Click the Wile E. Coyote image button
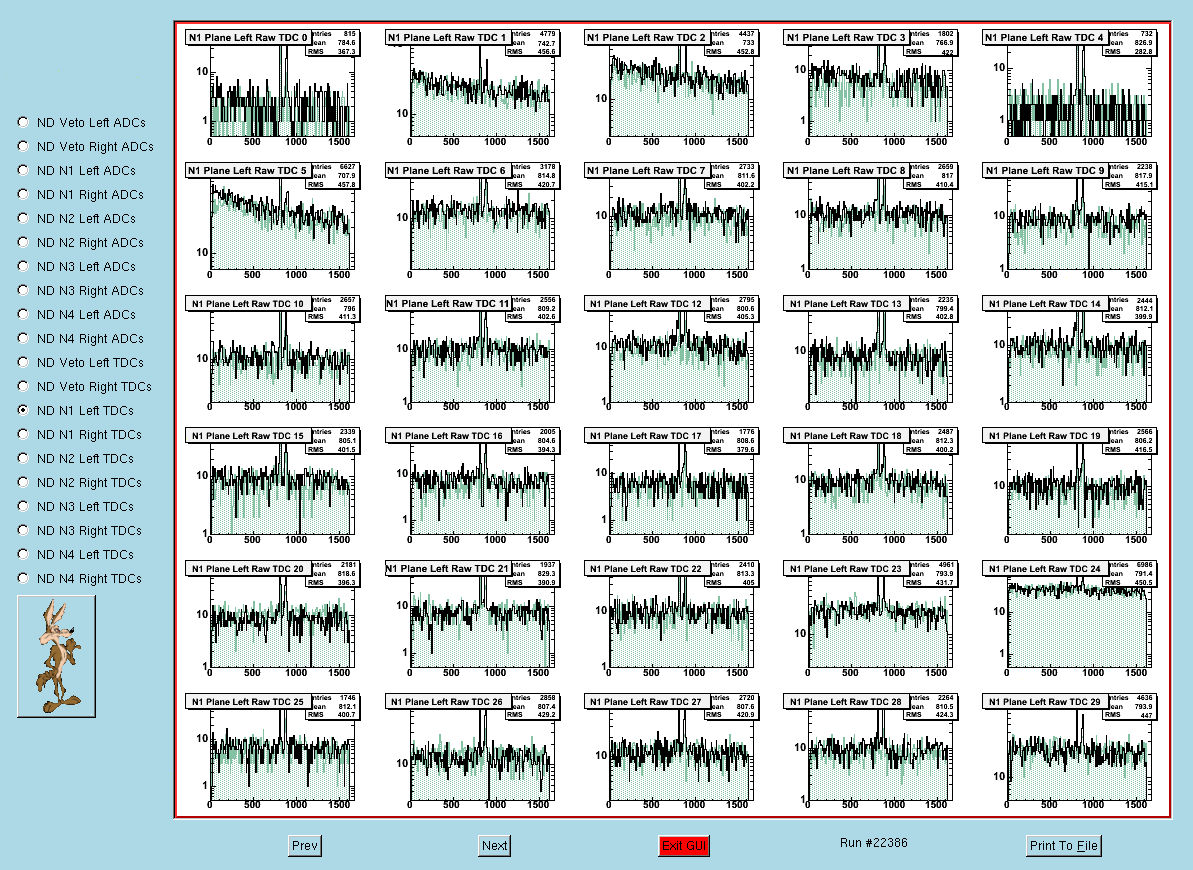Image resolution: width=1193 pixels, height=870 pixels. (x=56, y=656)
